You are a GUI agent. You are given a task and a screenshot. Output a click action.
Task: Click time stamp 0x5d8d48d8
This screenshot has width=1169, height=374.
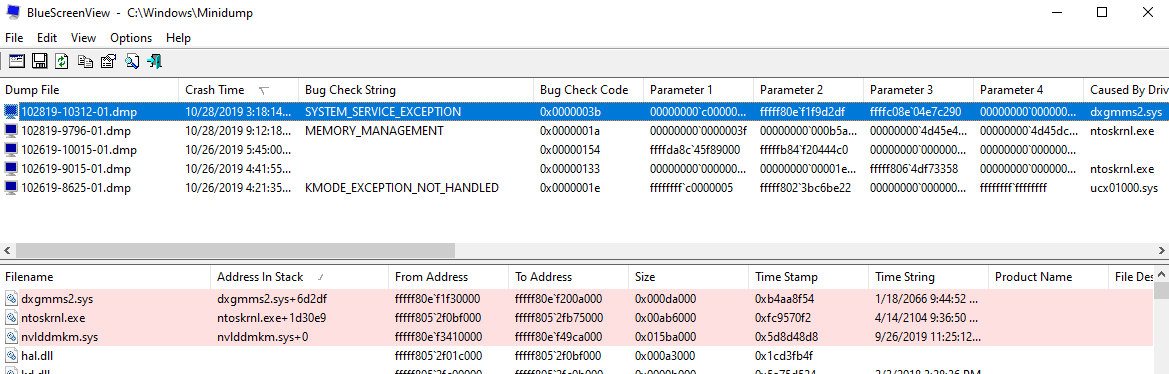(x=787, y=337)
